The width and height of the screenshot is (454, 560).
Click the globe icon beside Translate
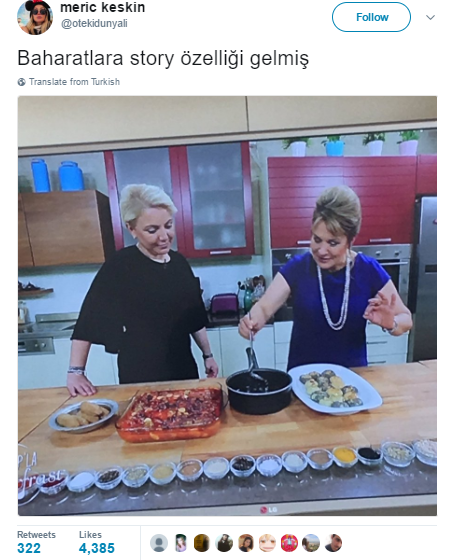point(21,82)
